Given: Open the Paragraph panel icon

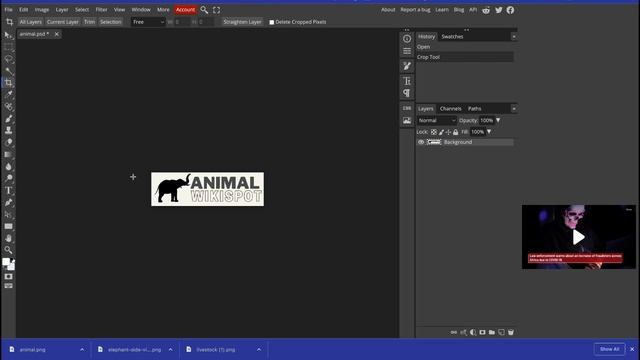Looking at the screenshot, I should (x=407, y=93).
